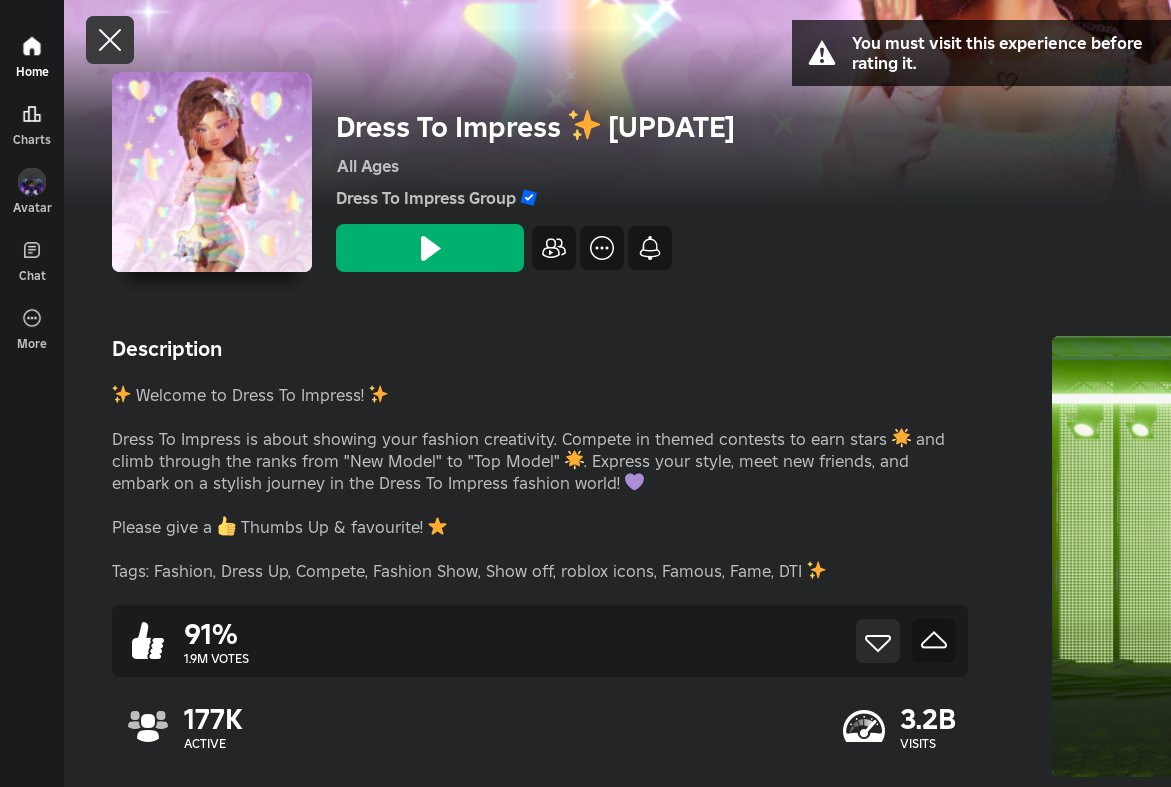Click the warning triangle icon in notification
This screenshot has width=1171, height=787.
821,53
